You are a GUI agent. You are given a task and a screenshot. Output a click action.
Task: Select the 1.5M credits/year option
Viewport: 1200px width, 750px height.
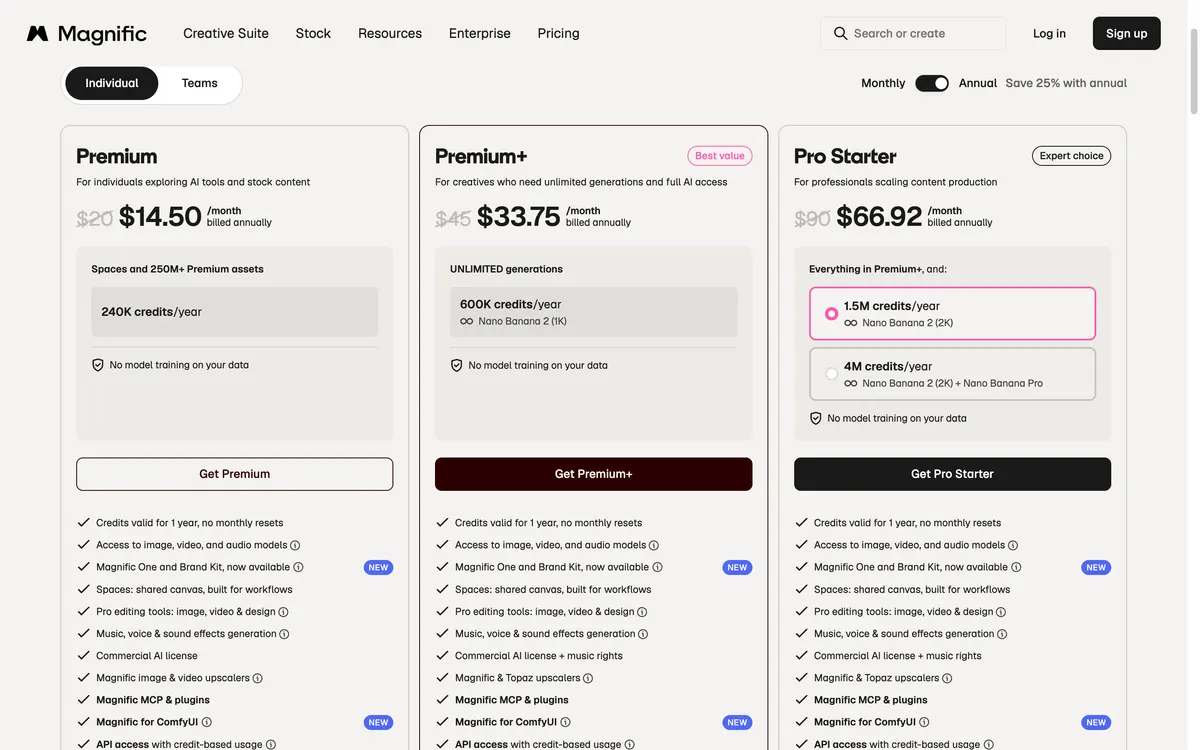click(952, 313)
